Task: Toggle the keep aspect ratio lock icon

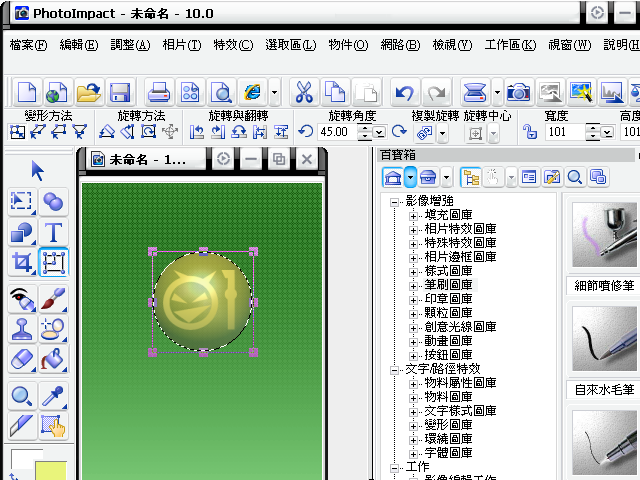Action: 530,132
